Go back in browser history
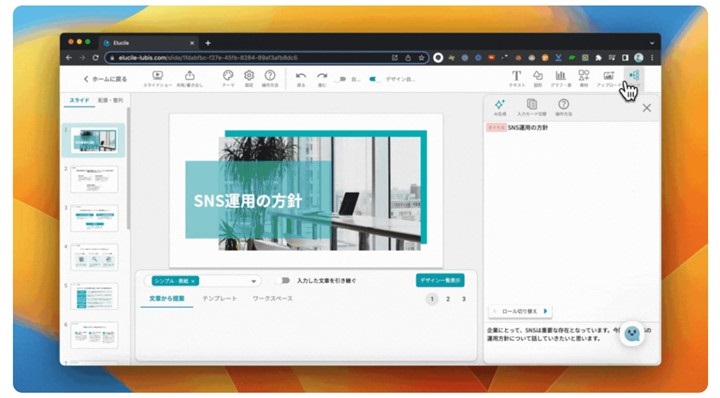The image size is (720, 398). pos(69,58)
